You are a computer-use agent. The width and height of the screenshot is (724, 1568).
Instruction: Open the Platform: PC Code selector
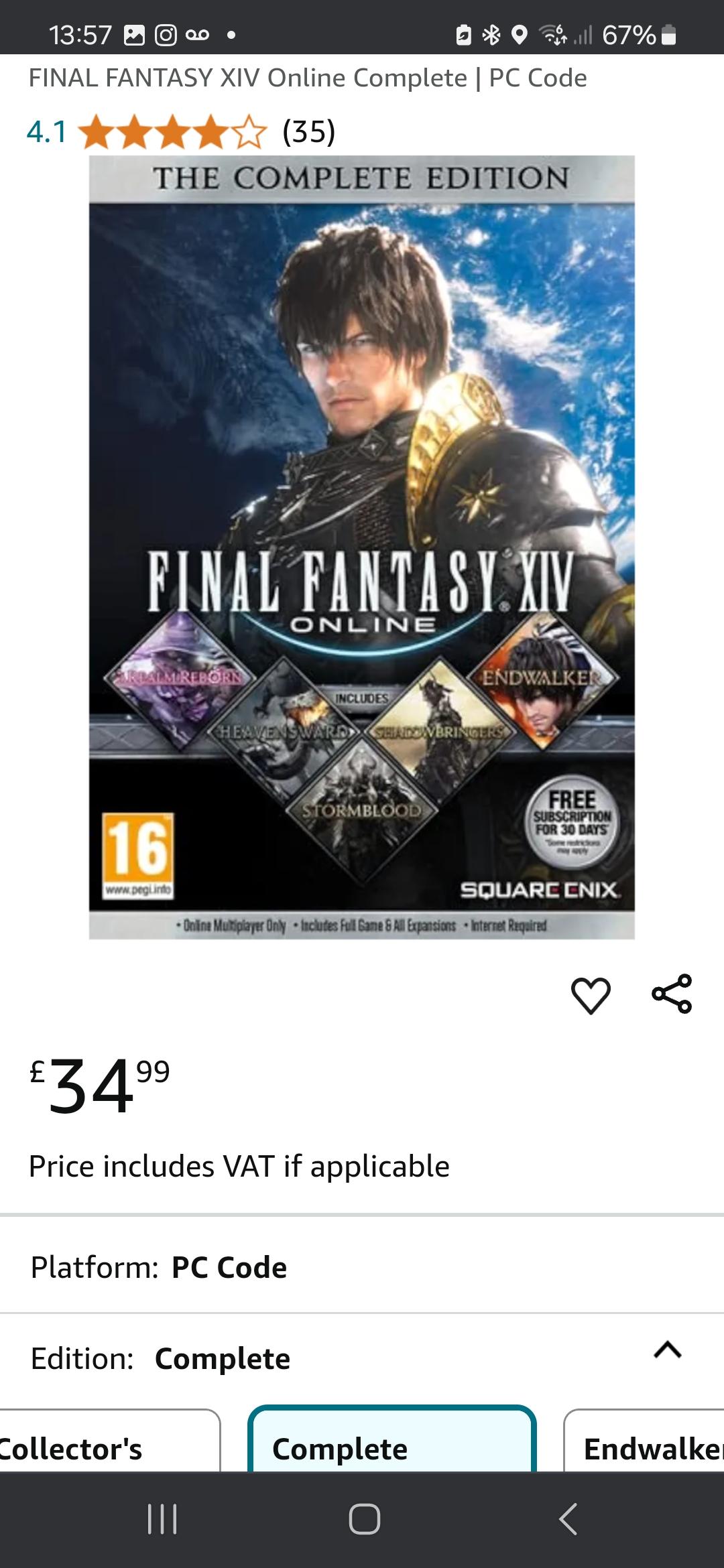(362, 1268)
